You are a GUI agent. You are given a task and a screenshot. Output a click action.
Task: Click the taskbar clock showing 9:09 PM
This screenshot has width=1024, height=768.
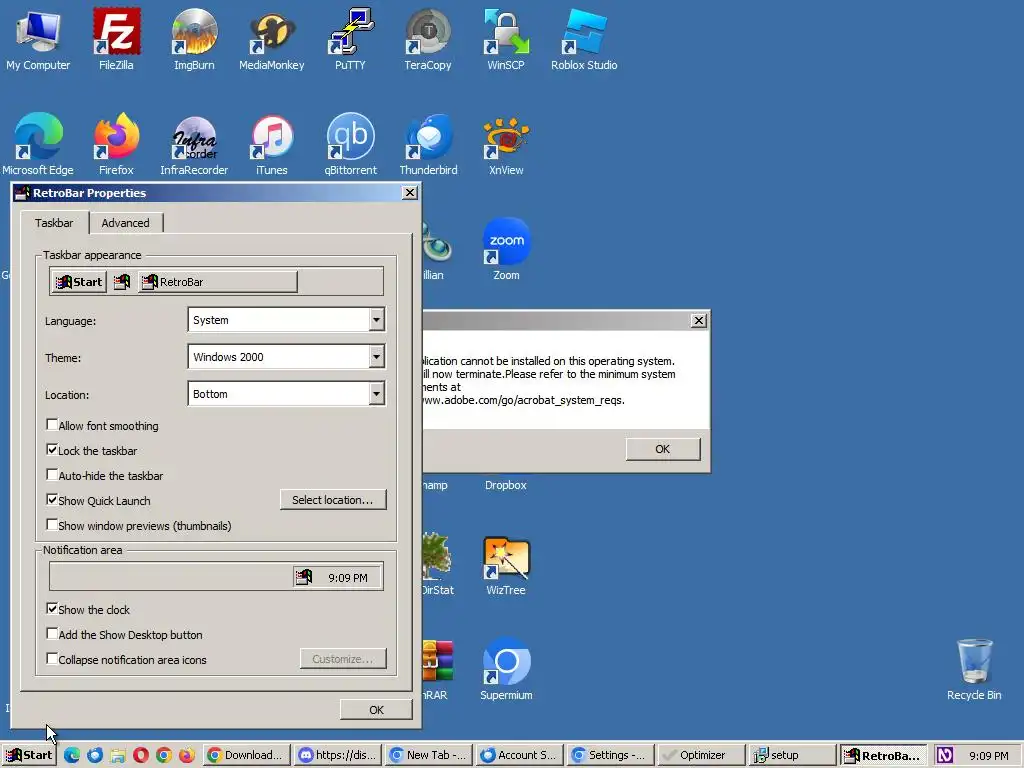[989, 756]
